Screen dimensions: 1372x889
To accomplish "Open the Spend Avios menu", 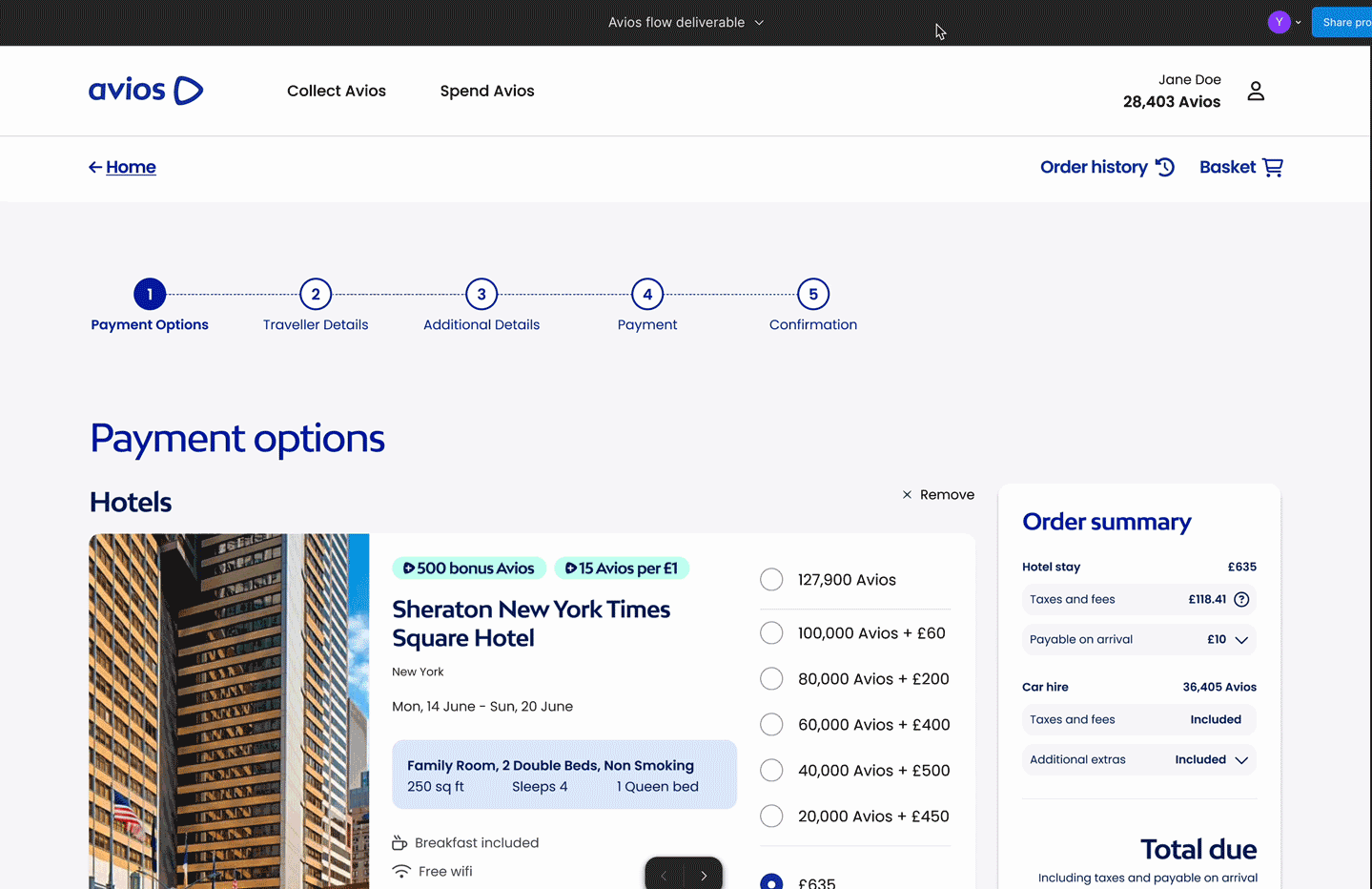I will pyautogui.click(x=487, y=92).
